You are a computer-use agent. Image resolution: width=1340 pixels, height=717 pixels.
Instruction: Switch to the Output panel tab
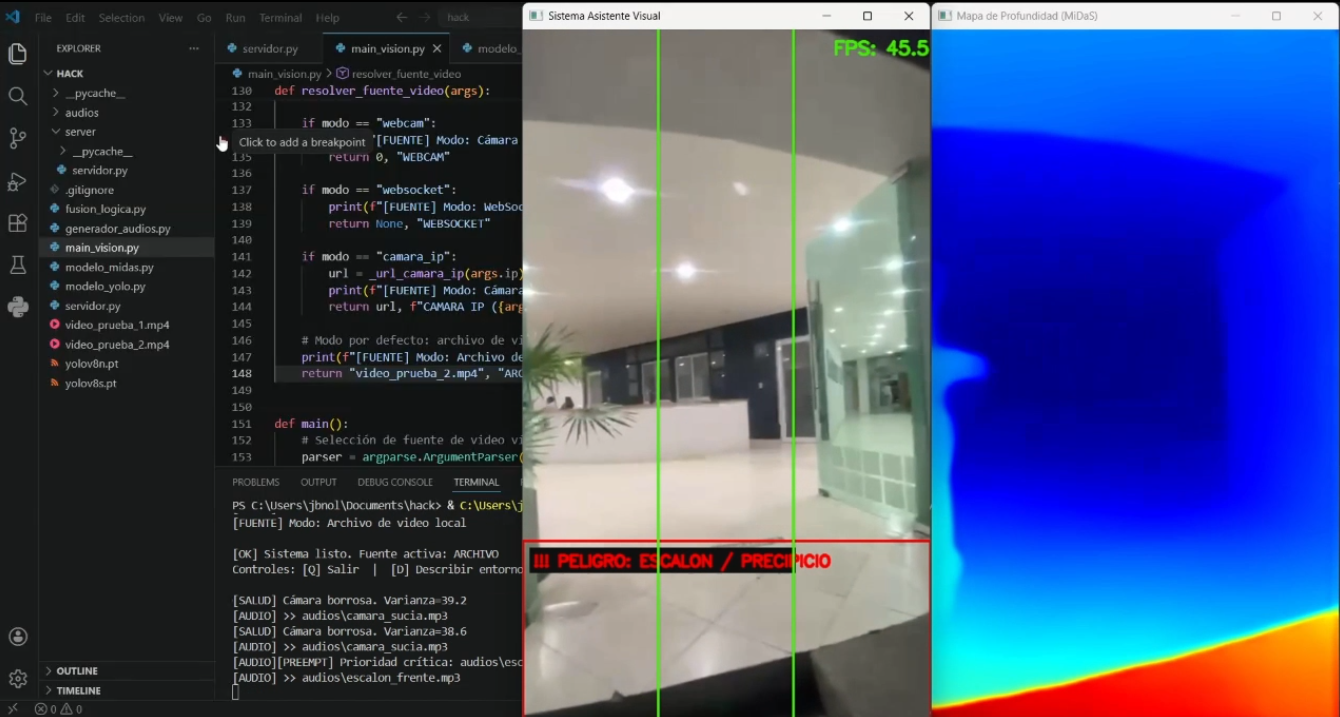tap(319, 482)
